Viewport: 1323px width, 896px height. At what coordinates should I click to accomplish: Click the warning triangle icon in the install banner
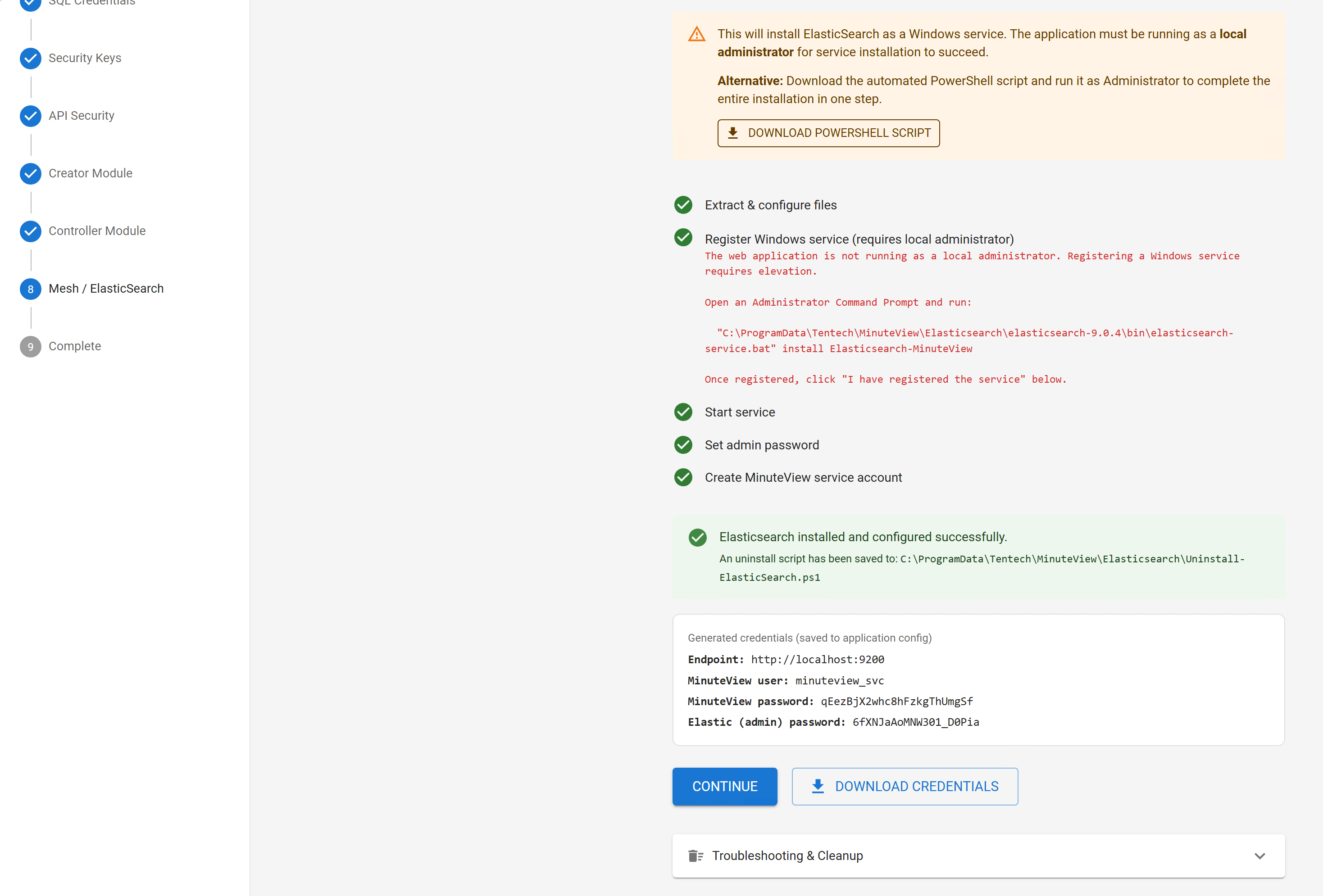point(696,34)
